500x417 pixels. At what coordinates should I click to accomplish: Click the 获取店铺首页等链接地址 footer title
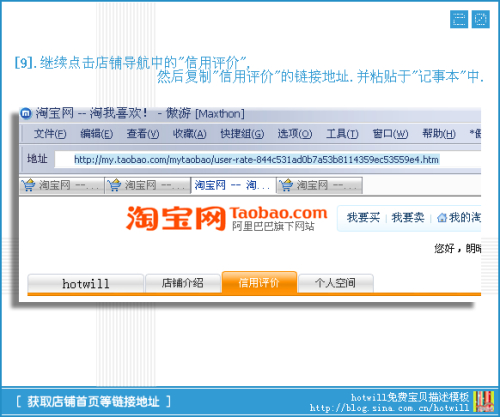tap(94, 402)
